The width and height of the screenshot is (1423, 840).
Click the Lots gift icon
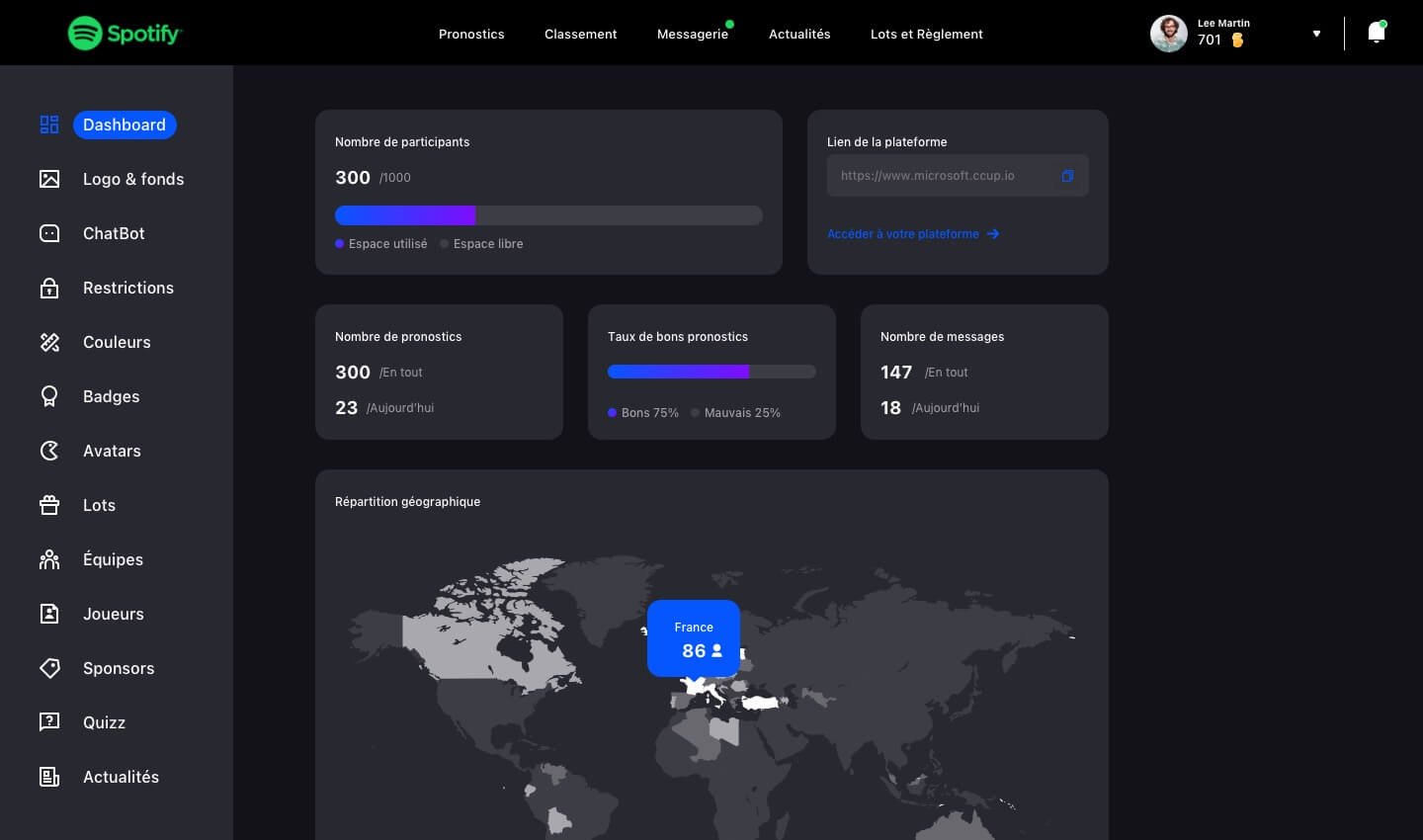[49, 505]
